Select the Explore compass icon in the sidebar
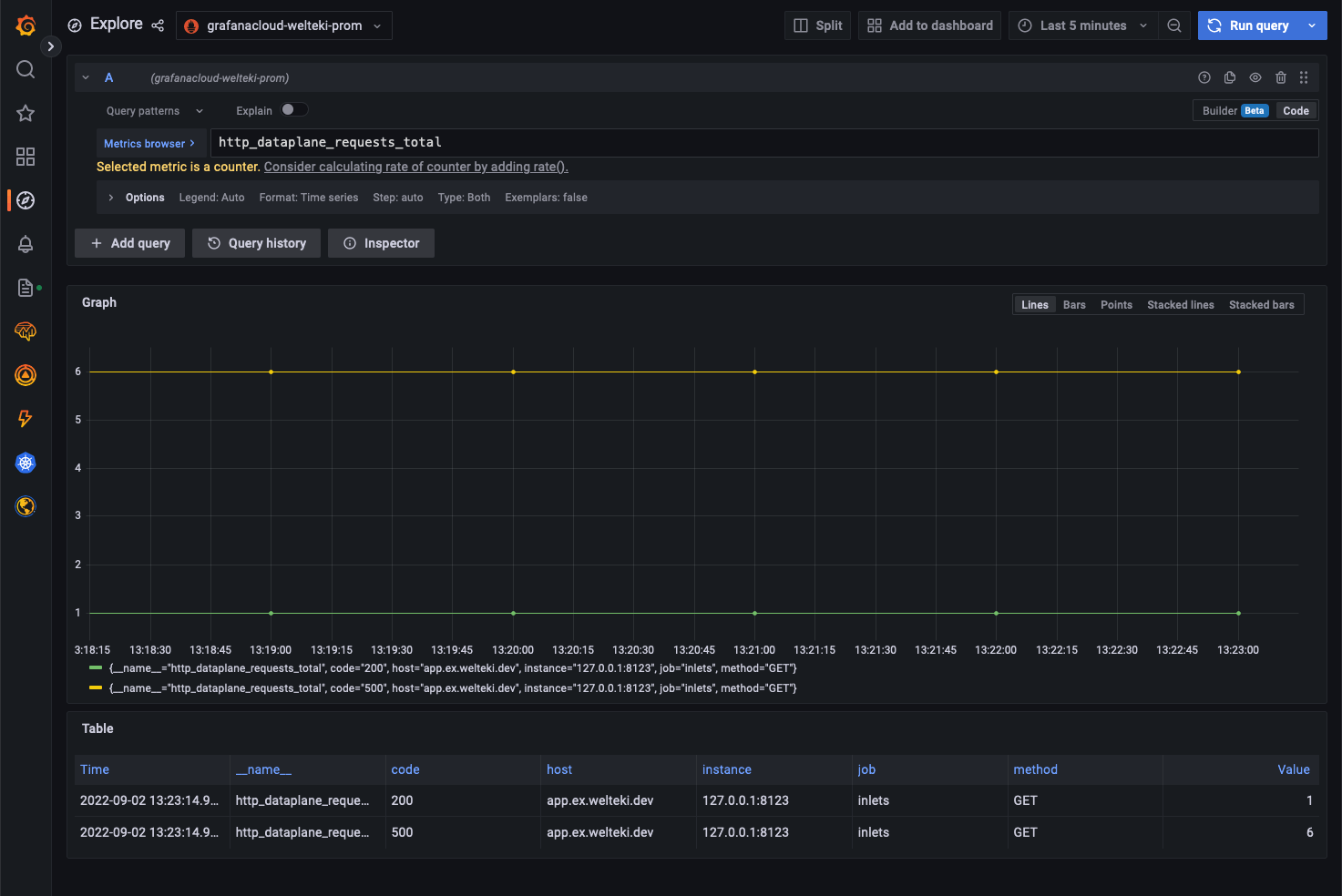The image size is (1342, 896). pos(26,200)
